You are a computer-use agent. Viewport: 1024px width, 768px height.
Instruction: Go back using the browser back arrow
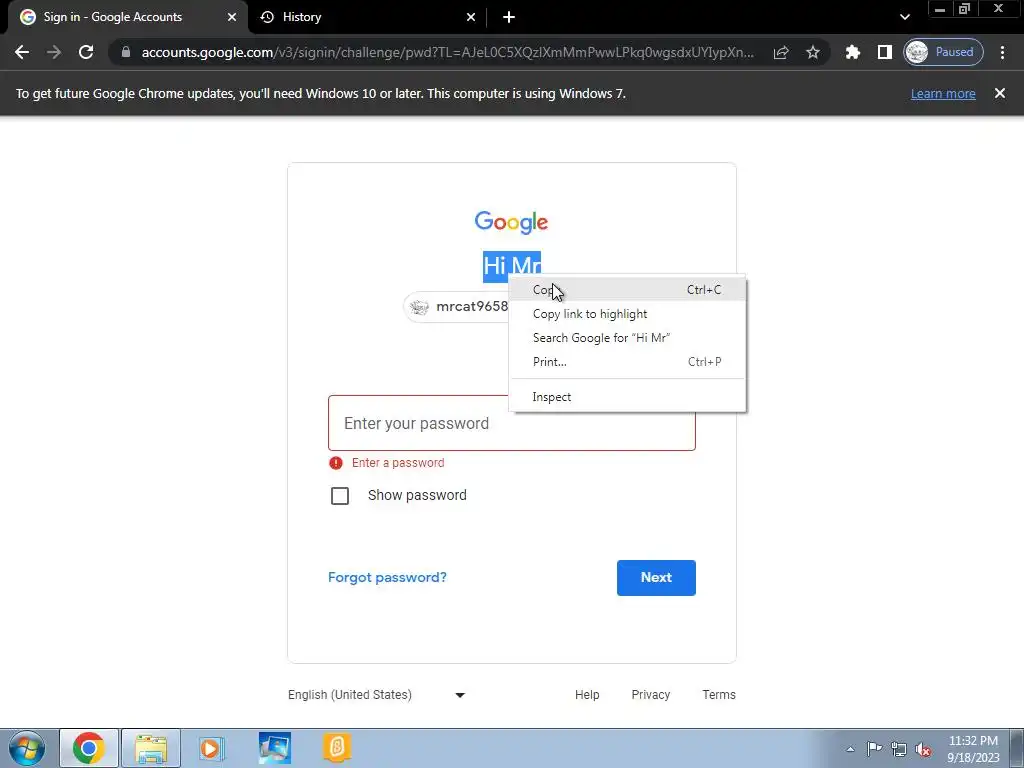tap(22, 52)
